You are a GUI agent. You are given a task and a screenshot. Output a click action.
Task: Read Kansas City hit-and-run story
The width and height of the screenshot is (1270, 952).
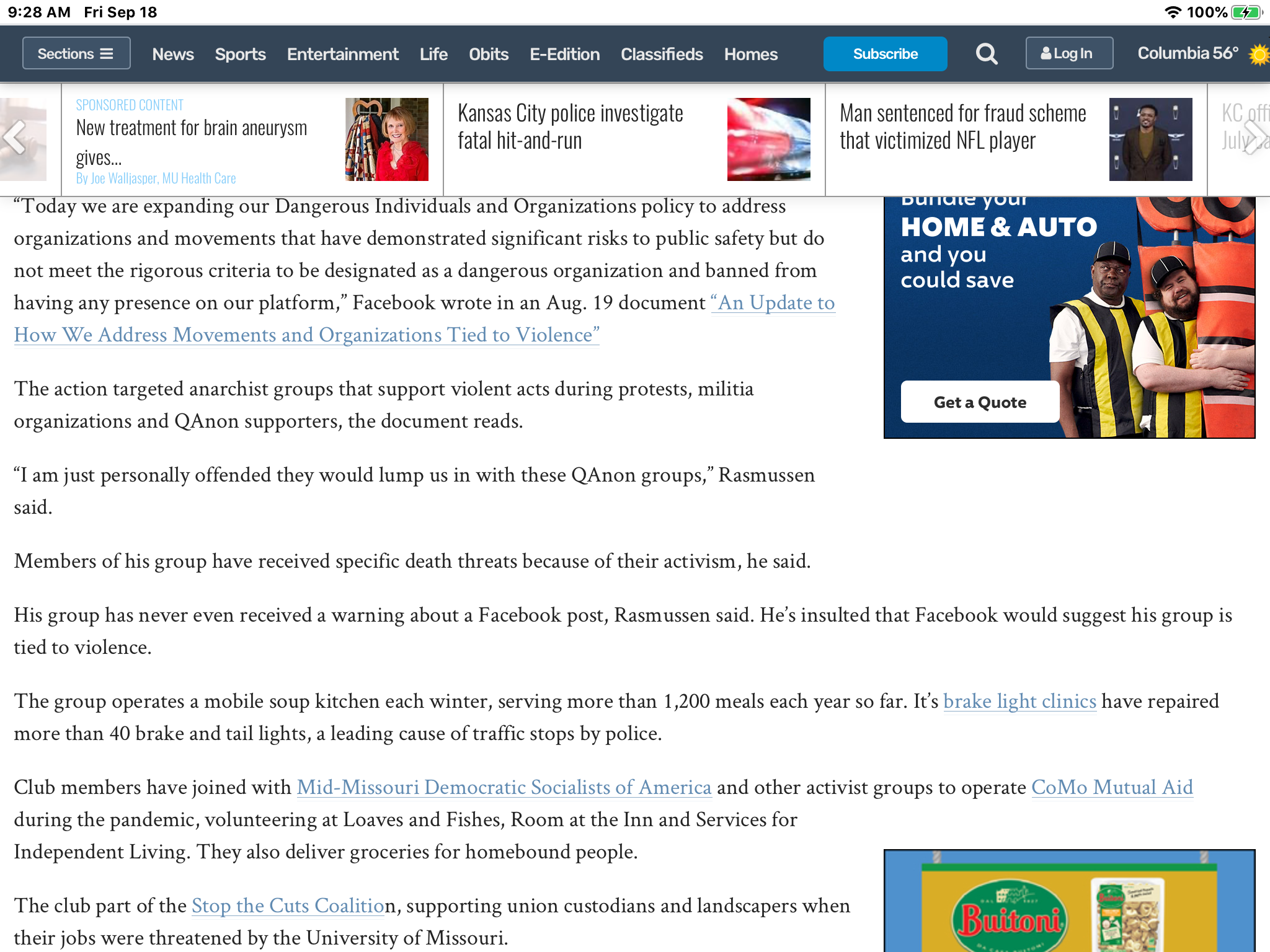click(x=570, y=127)
